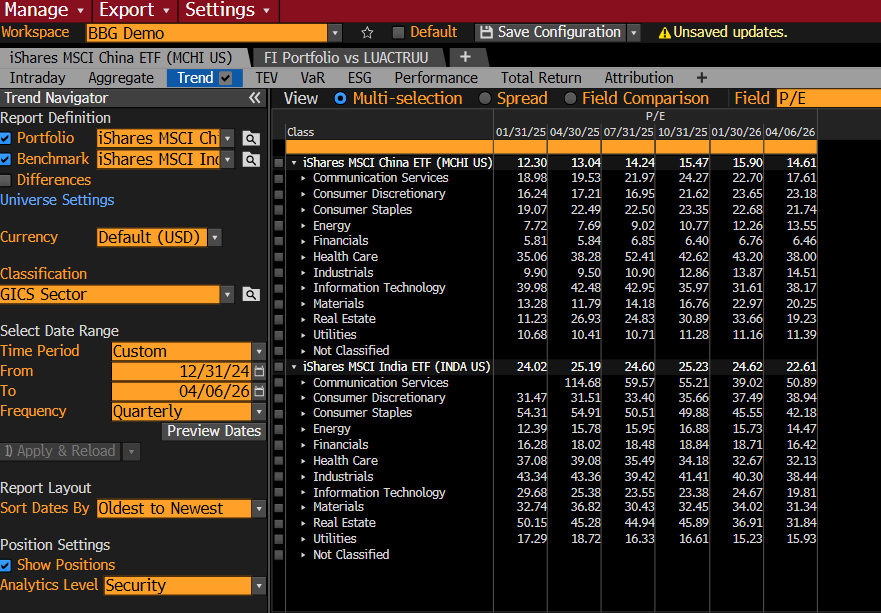Select the Spread view option
881x613 pixels.
click(484, 98)
